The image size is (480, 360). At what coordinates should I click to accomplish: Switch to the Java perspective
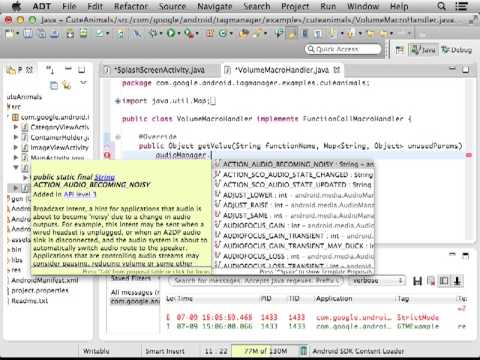pyautogui.click(x=423, y=50)
